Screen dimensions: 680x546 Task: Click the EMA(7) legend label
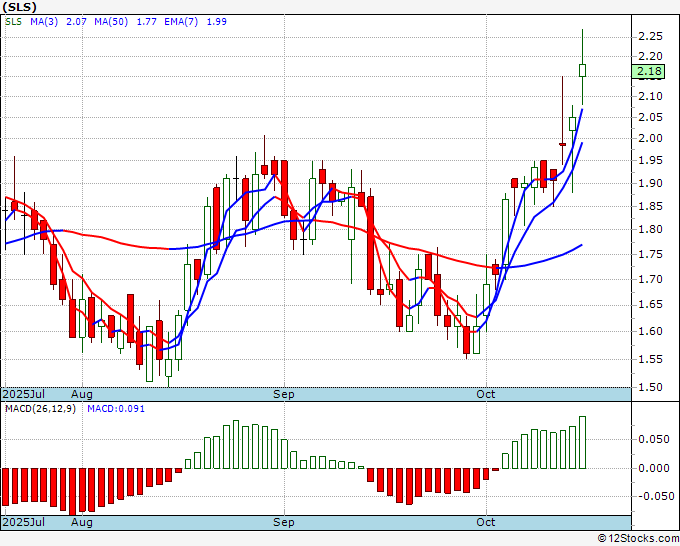(x=181, y=22)
